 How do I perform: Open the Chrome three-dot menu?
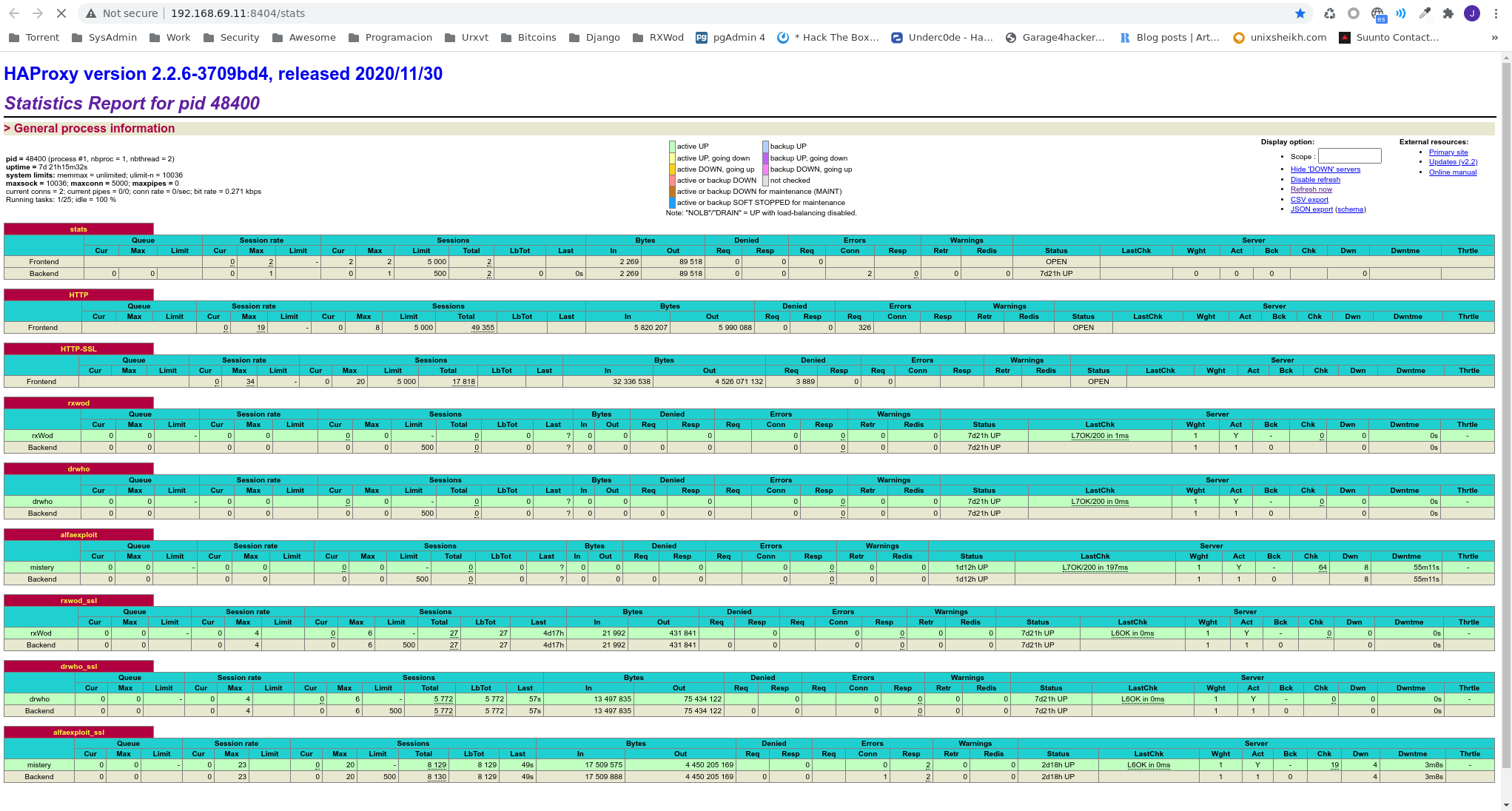tap(1496, 13)
